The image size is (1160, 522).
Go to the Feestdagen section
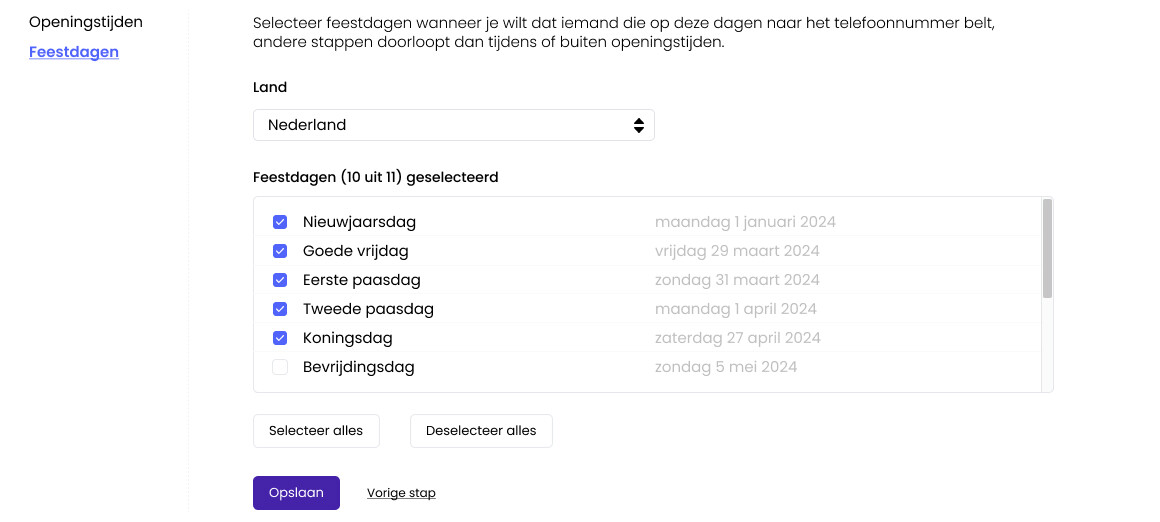point(74,52)
